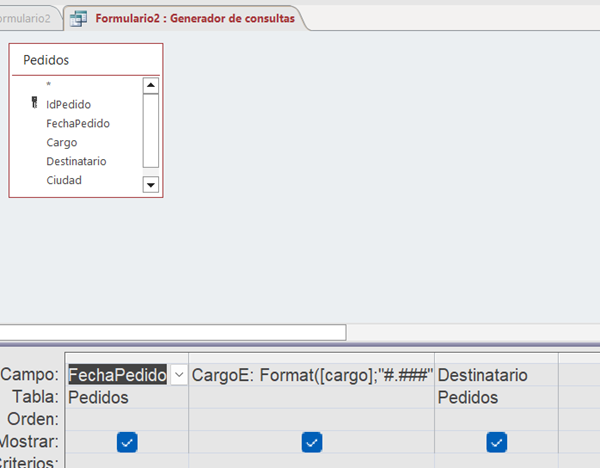Click the Campo row label

pyautogui.click(x=30, y=374)
